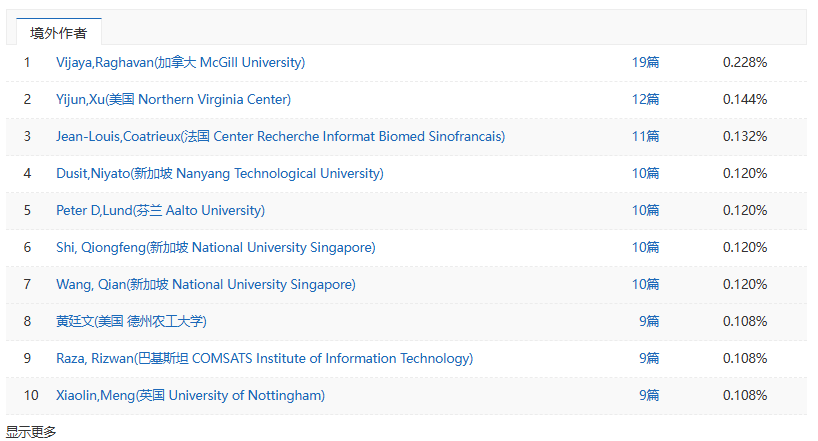Open Raza, Rizwan COMSATS Institute link
Screen dimensions: 818x441
coord(264,359)
